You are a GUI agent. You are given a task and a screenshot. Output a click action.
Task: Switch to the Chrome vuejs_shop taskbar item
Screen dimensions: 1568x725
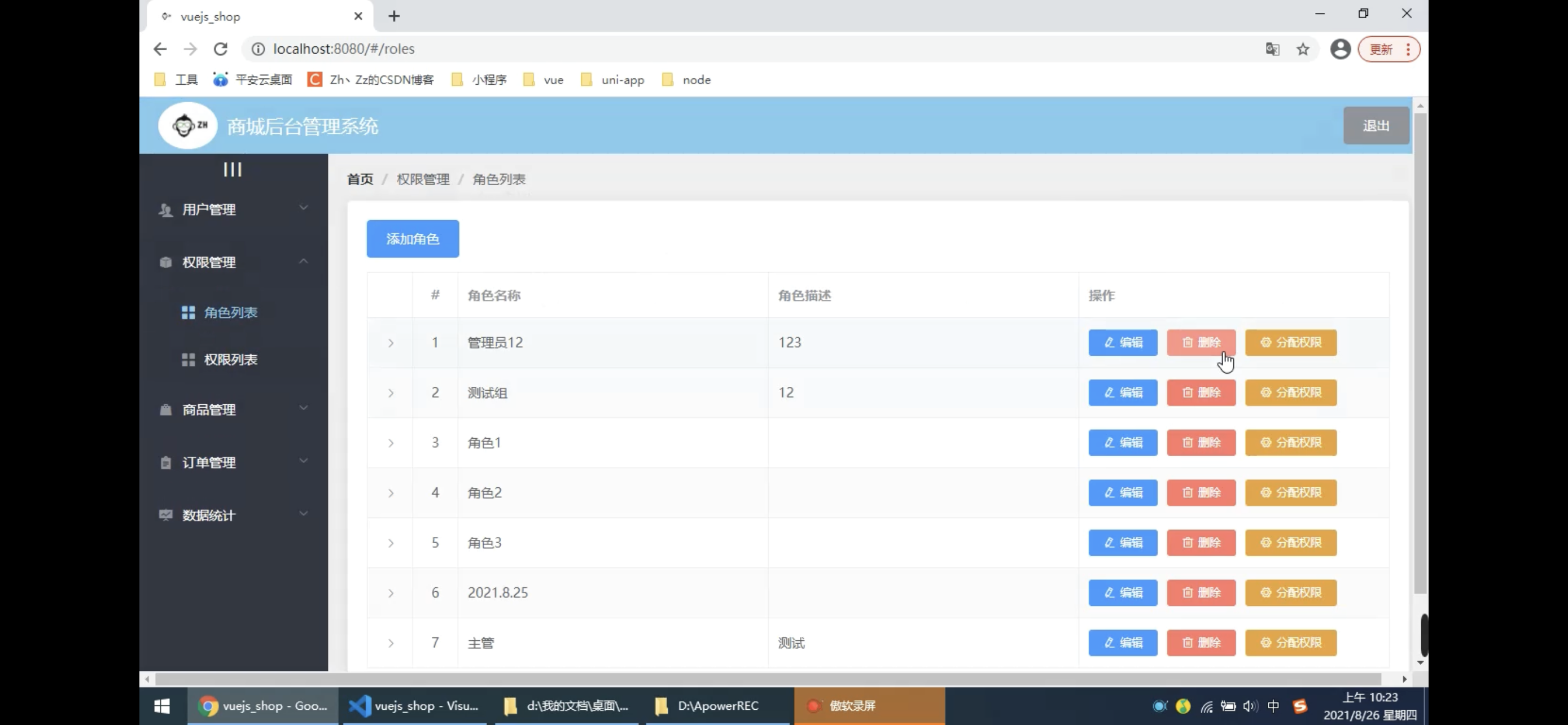point(262,706)
